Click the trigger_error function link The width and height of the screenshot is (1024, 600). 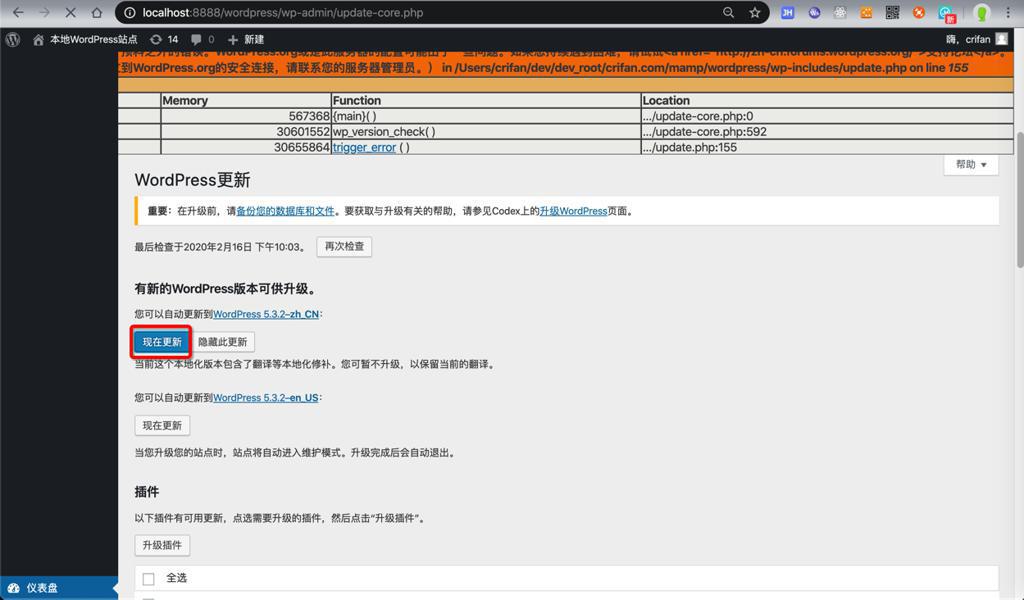[x=364, y=148]
